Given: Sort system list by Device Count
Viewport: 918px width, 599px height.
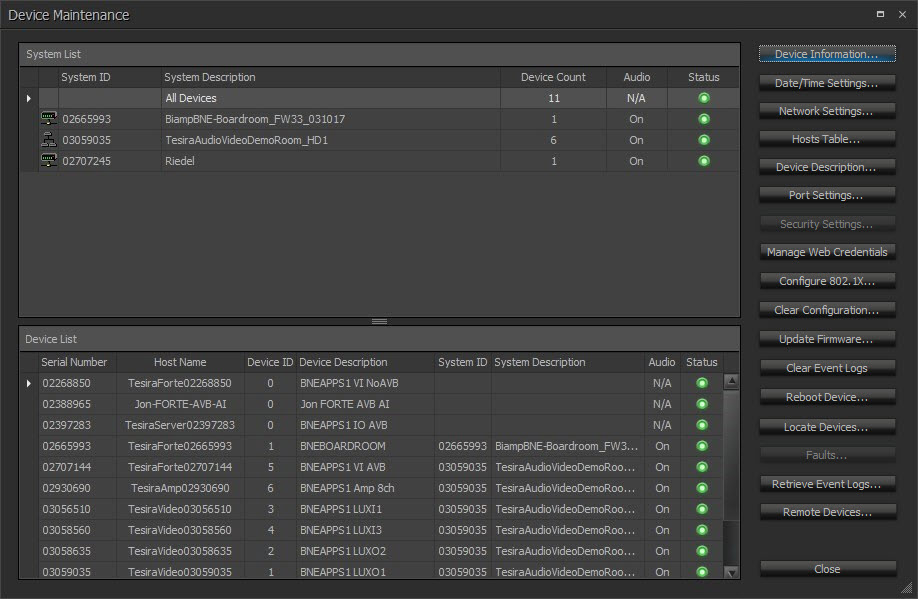Looking at the screenshot, I should tap(553, 77).
